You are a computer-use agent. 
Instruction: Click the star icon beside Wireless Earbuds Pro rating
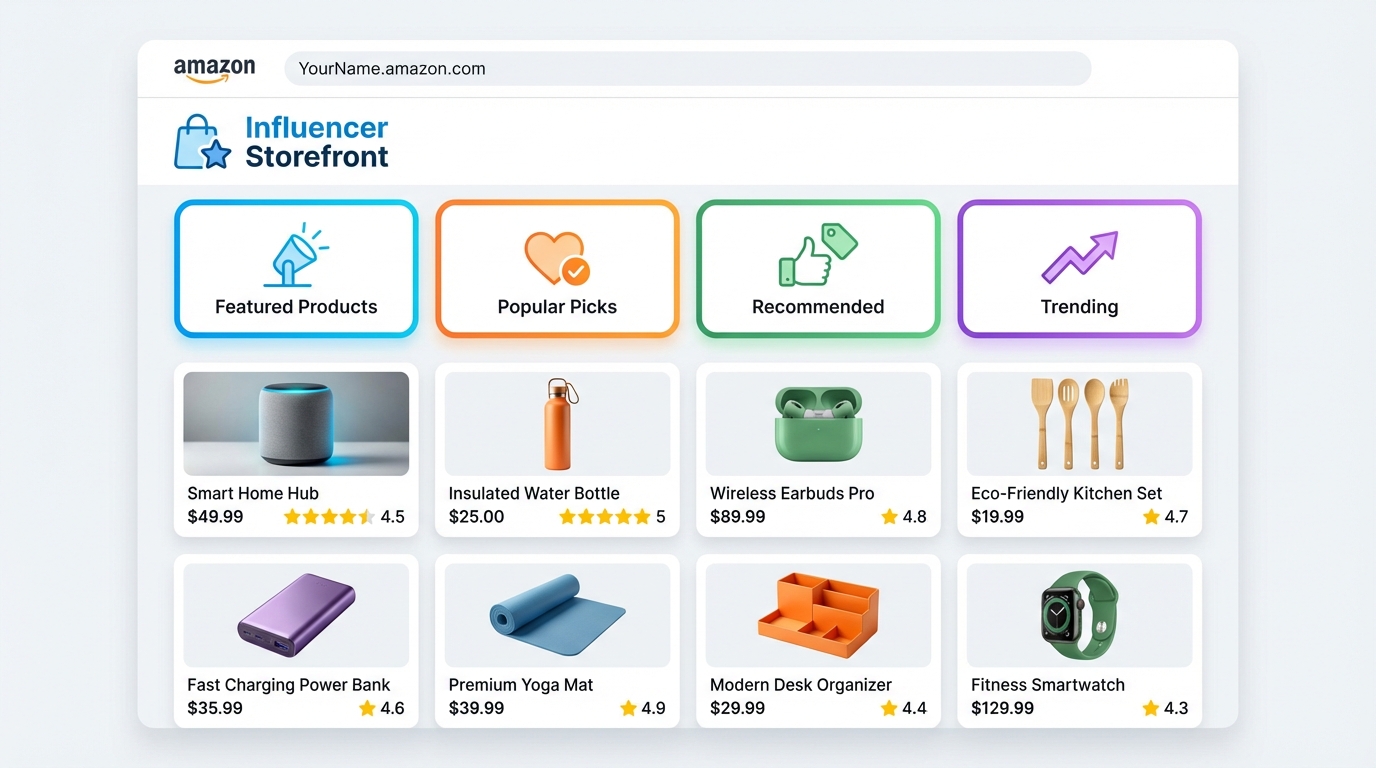(x=888, y=517)
